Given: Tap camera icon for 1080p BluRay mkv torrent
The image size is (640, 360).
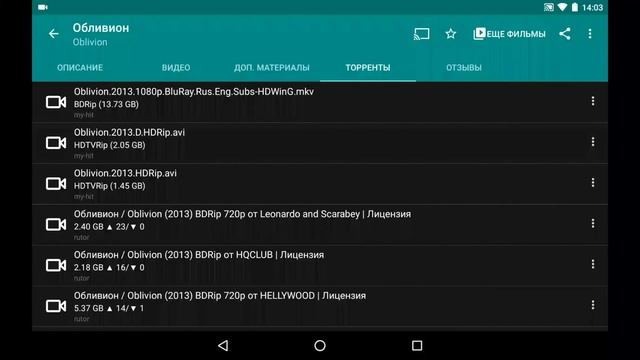Looking at the screenshot, I should (x=56, y=102).
